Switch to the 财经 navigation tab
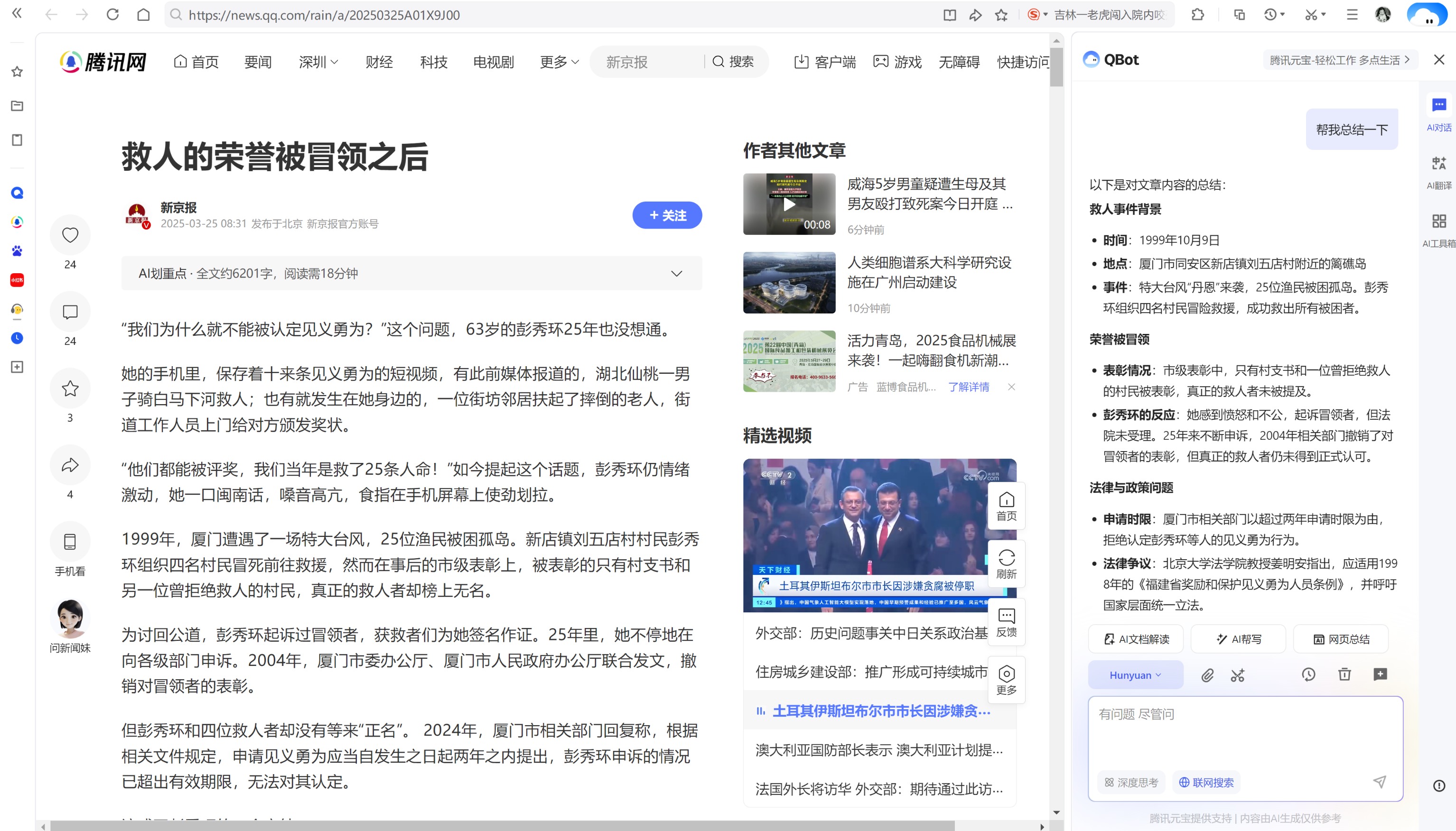The image size is (1456, 831). tap(379, 62)
